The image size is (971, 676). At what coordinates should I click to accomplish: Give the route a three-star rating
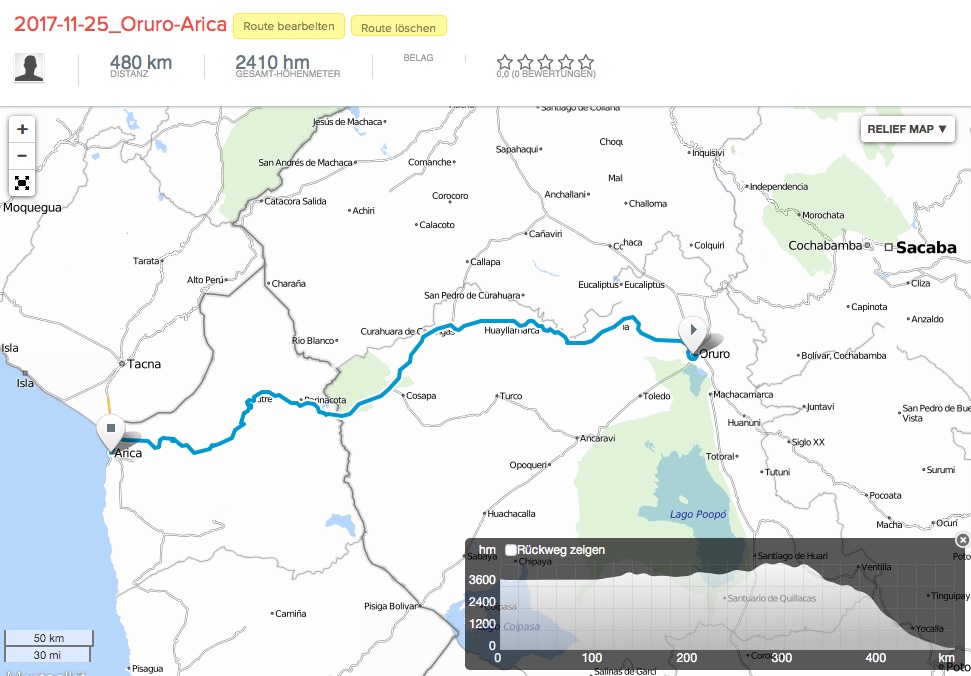(x=545, y=62)
